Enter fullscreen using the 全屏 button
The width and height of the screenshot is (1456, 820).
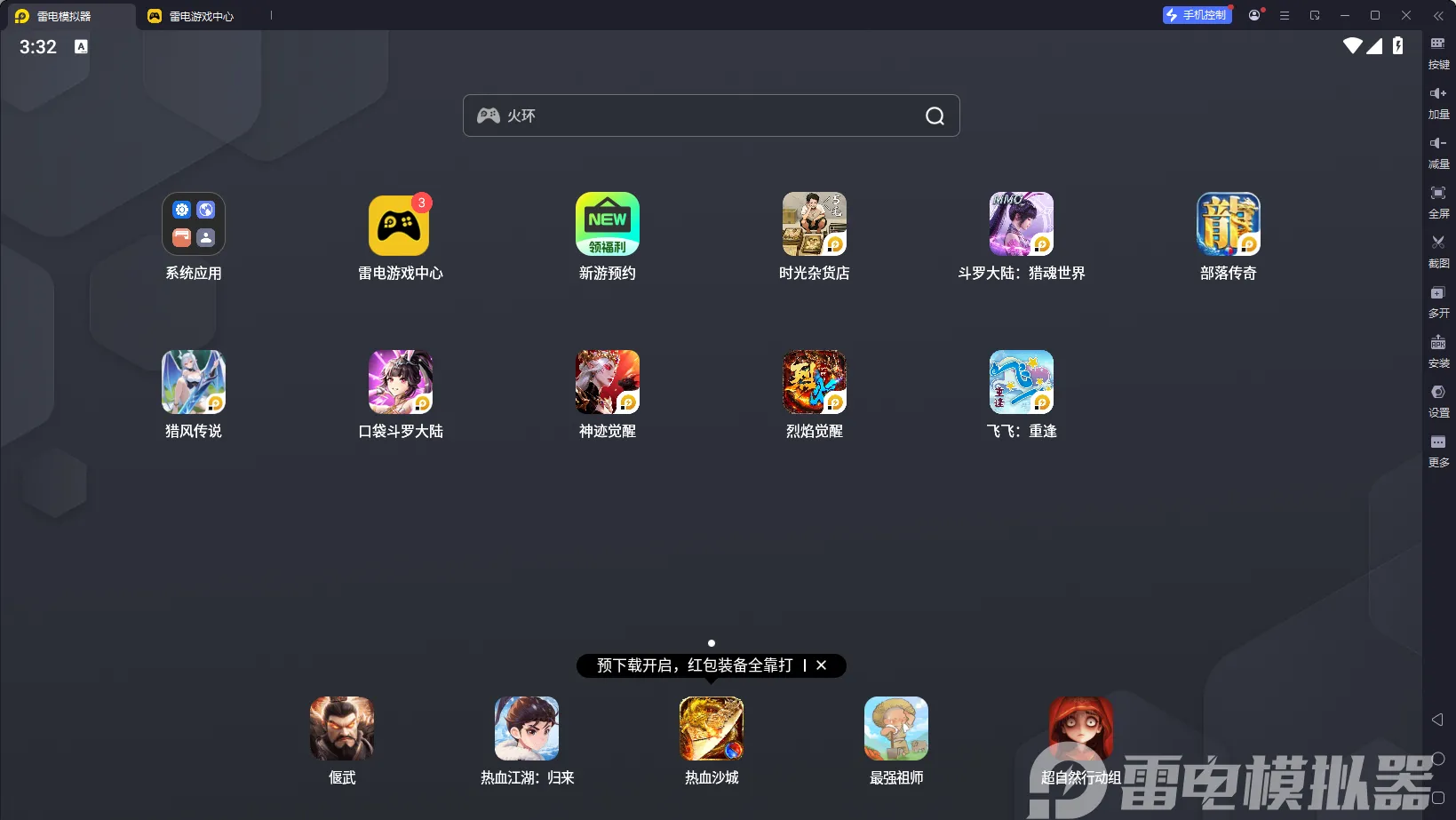[1438, 202]
